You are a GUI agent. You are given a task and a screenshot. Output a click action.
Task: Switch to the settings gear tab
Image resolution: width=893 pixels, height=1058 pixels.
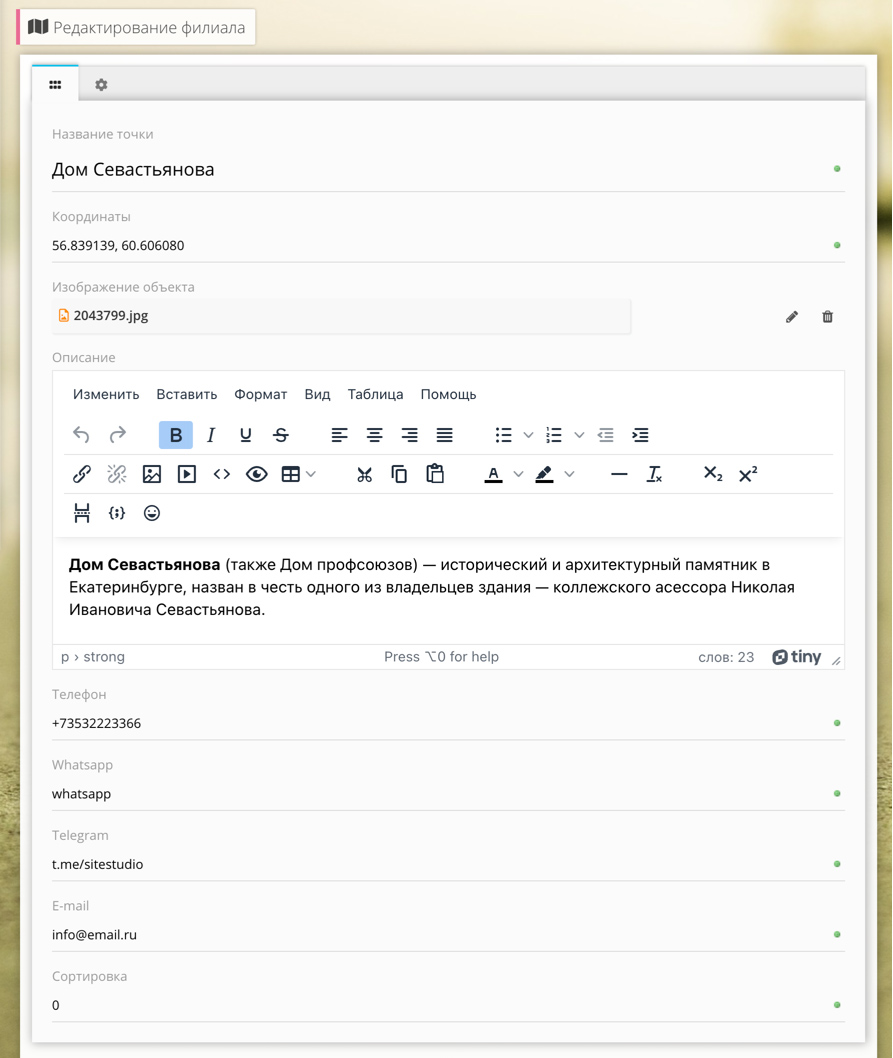(x=101, y=85)
